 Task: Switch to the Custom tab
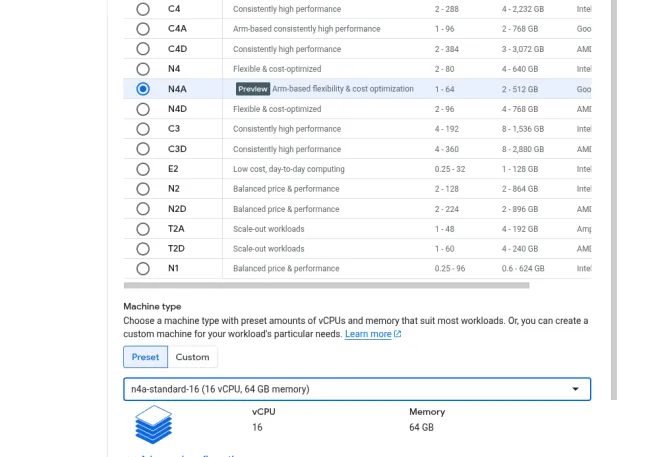point(192,357)
